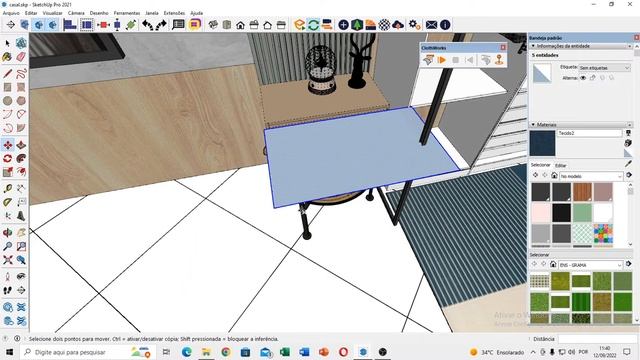The width and height of the screenshot is (640, 360).
Task: Open the Windows Start menu
Action: coord(9,352)
